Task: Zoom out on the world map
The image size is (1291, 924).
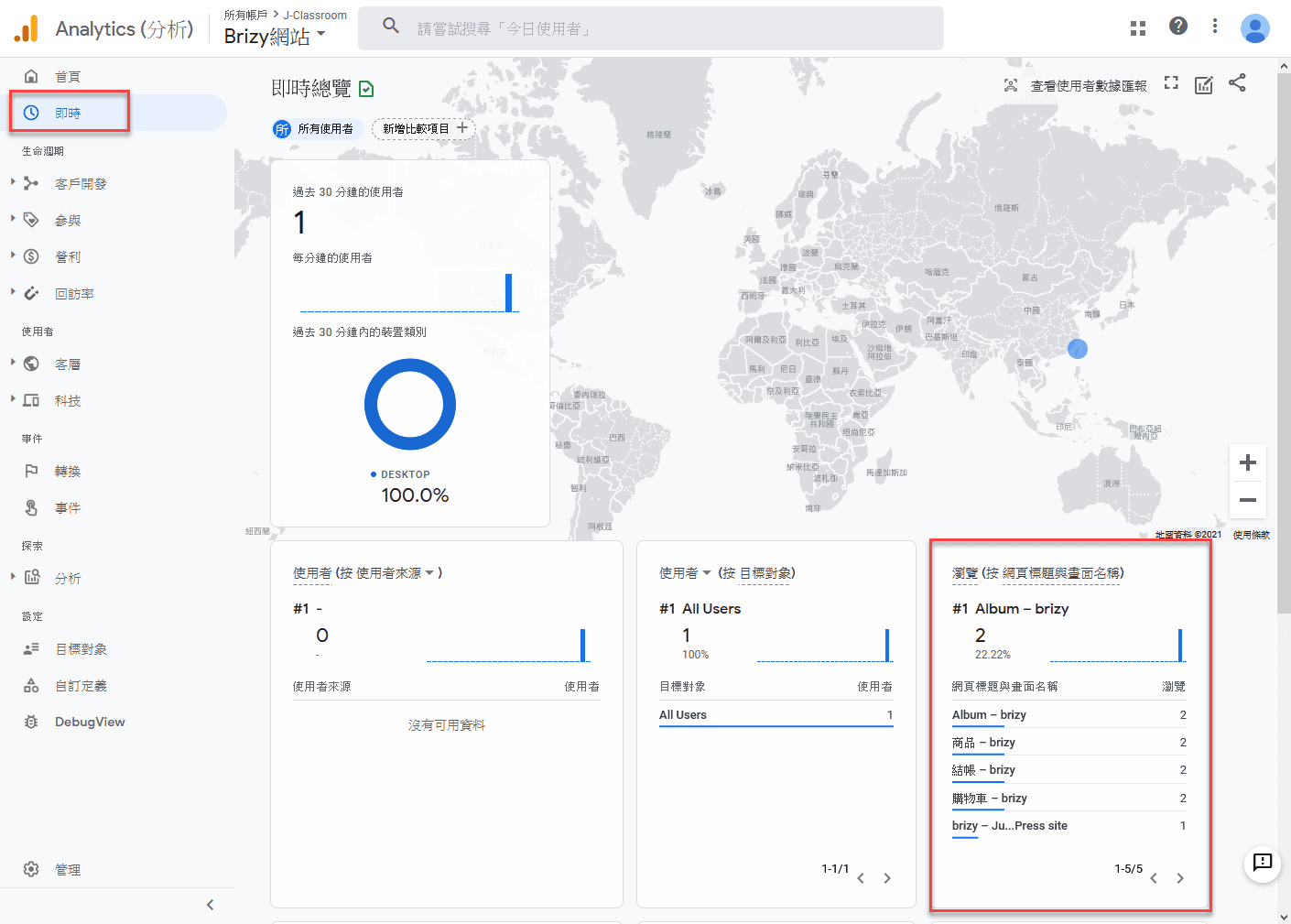Action: tap(1247, 500)
